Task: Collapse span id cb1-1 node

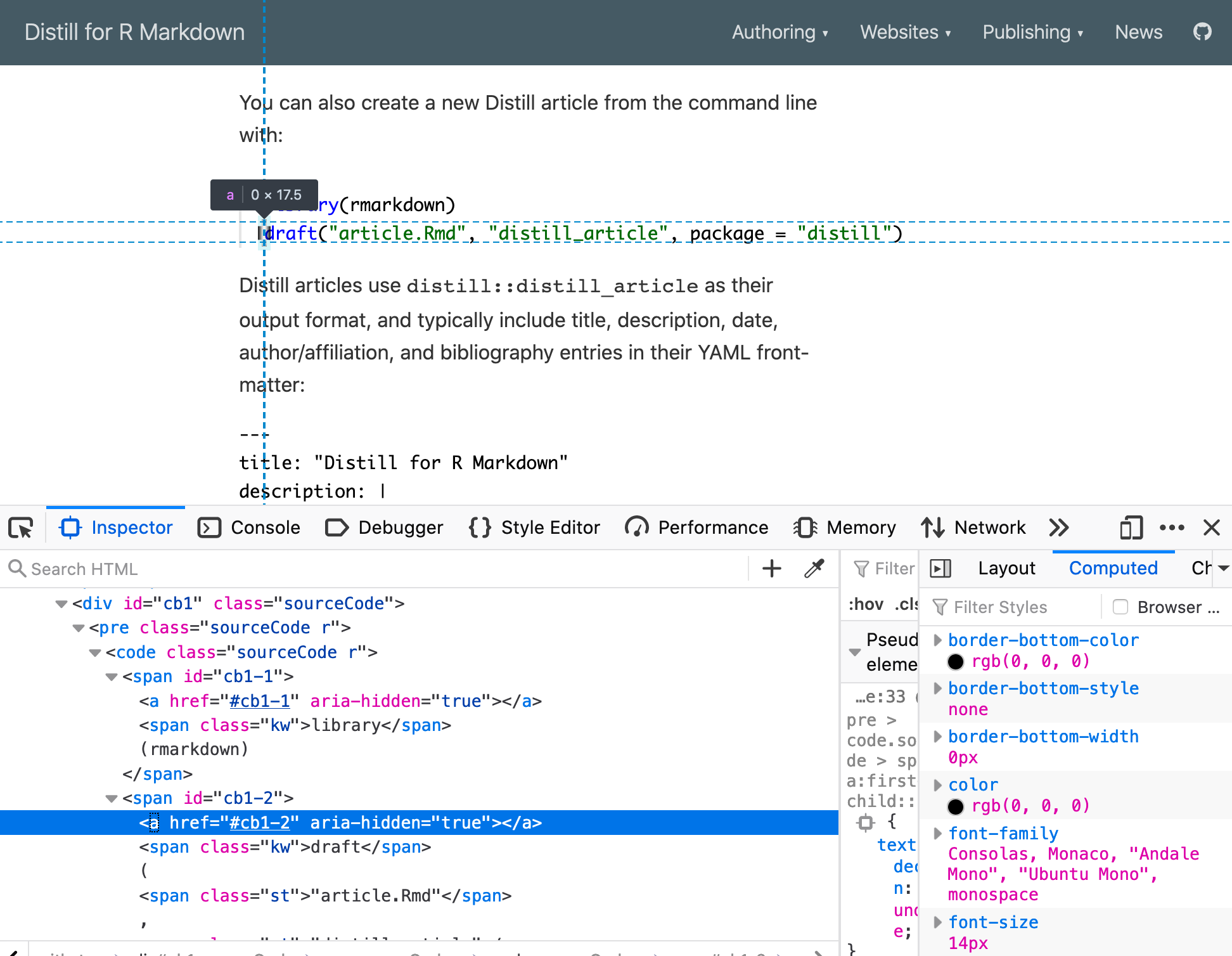Action: (x=112, y=676)
